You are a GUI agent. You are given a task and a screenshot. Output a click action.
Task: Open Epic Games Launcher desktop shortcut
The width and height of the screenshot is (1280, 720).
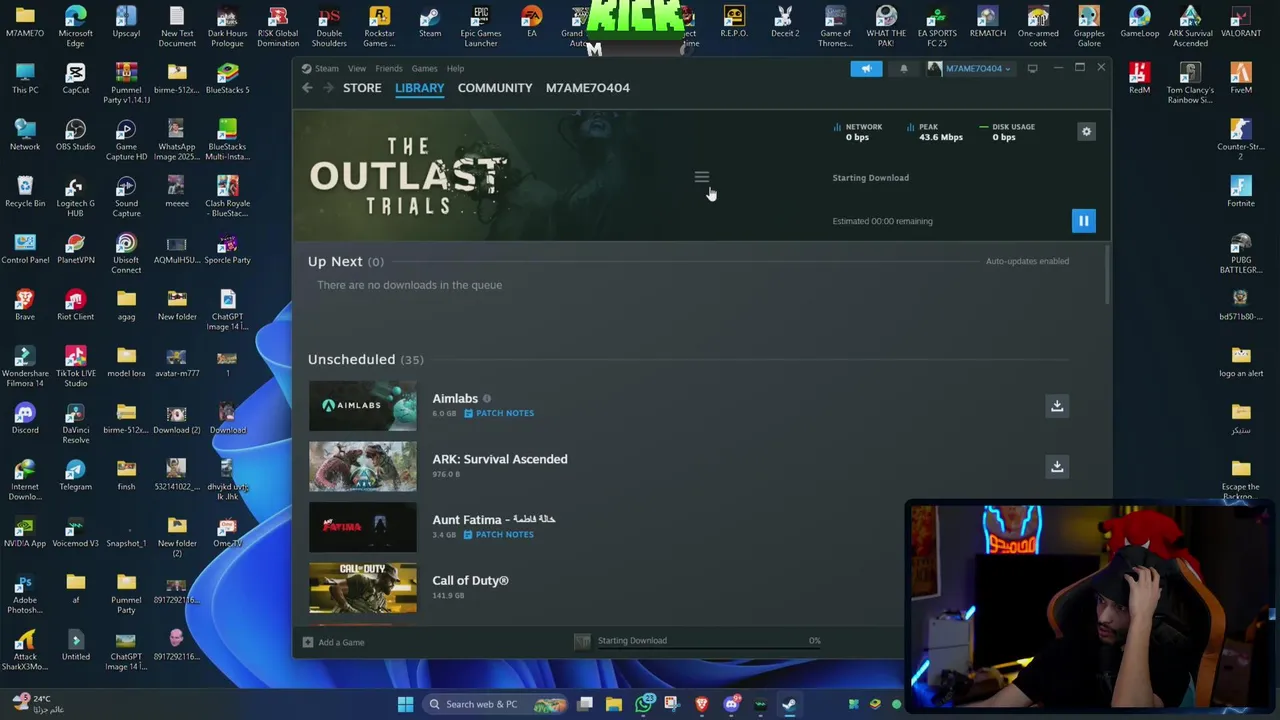coord(481,26)
